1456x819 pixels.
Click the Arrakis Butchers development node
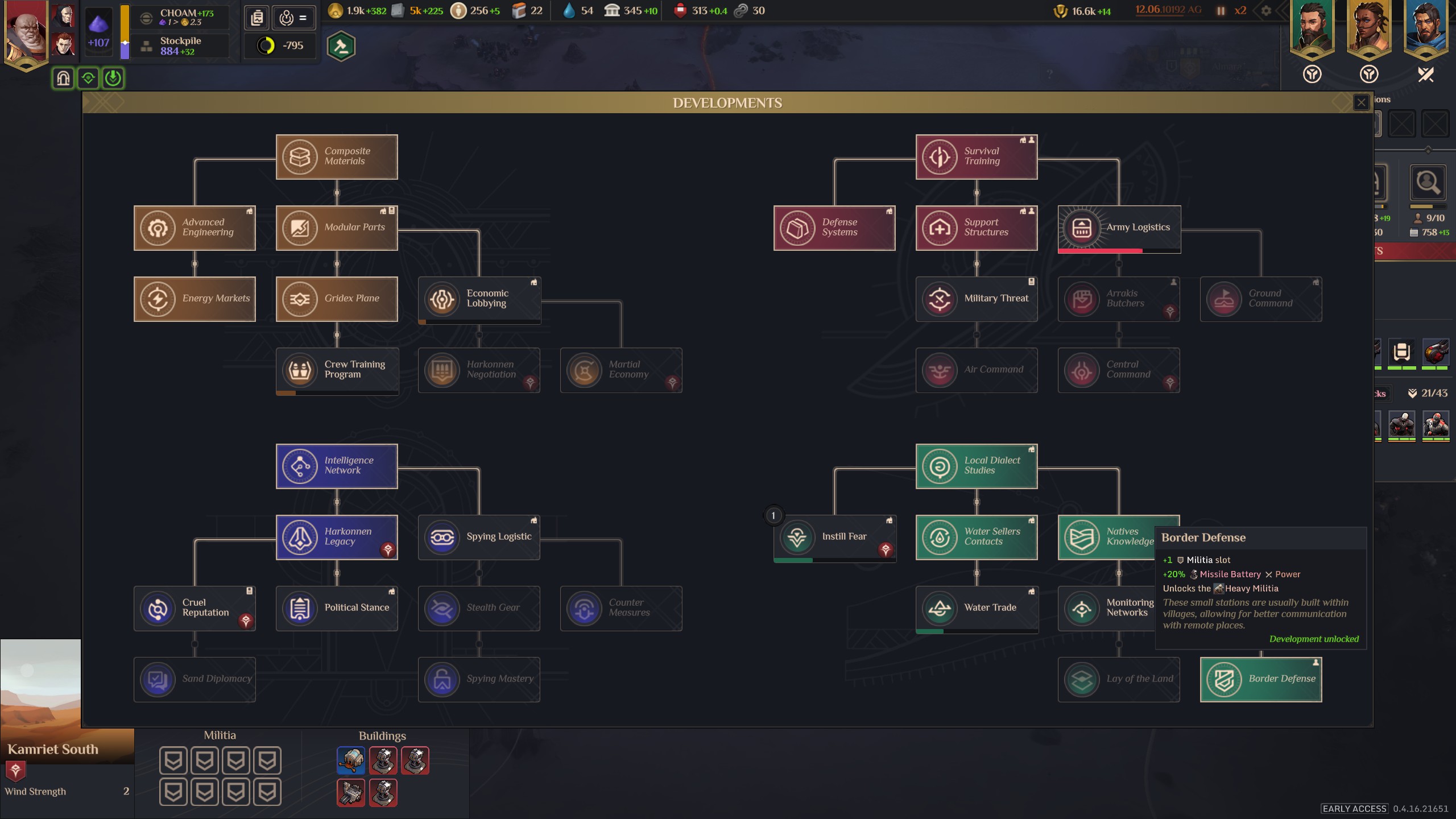pos(1119,299)
